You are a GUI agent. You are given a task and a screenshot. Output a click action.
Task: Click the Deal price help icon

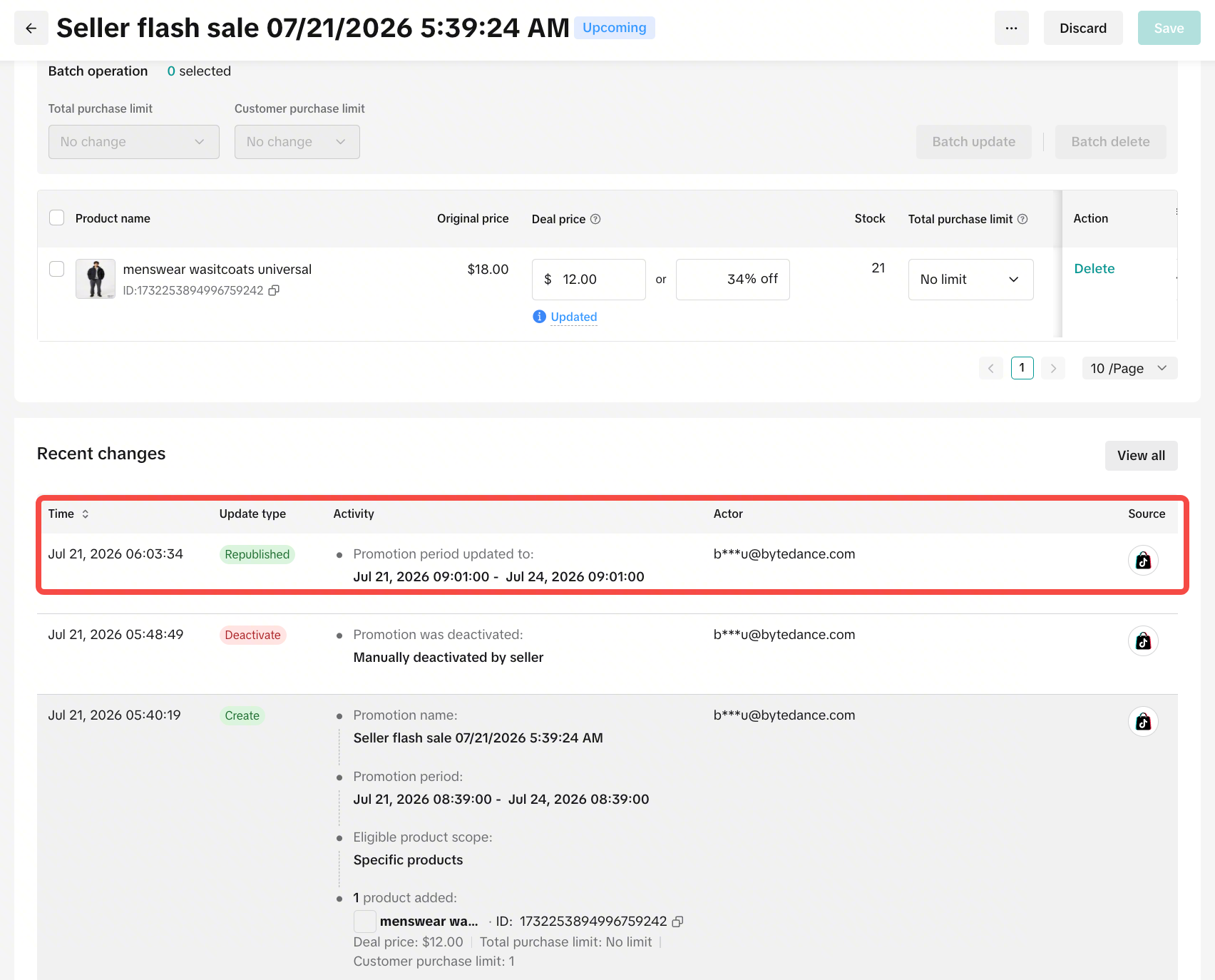(x=595, y=219)
